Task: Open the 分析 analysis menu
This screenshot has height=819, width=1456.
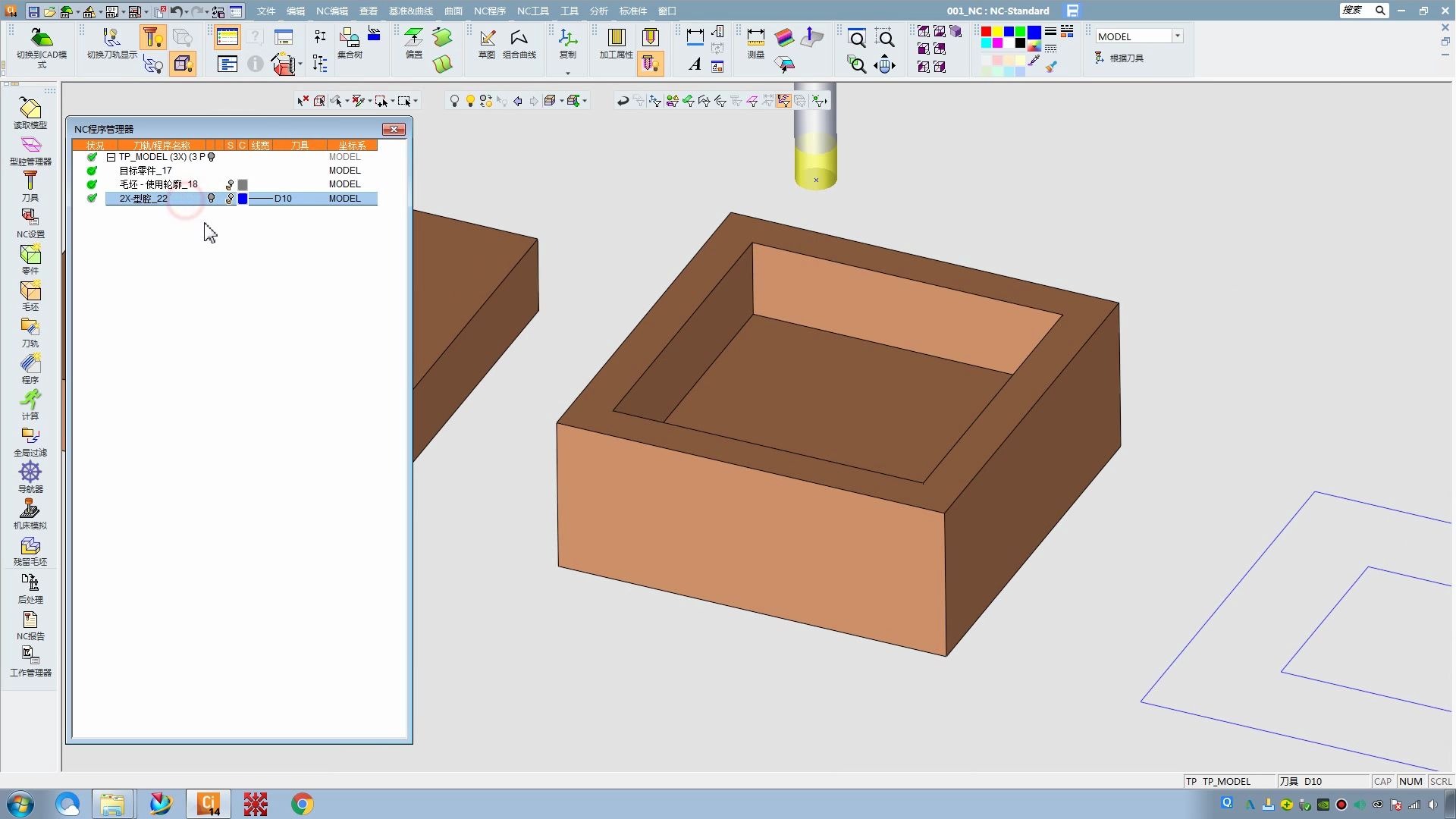Action: [x=598, y=11]
